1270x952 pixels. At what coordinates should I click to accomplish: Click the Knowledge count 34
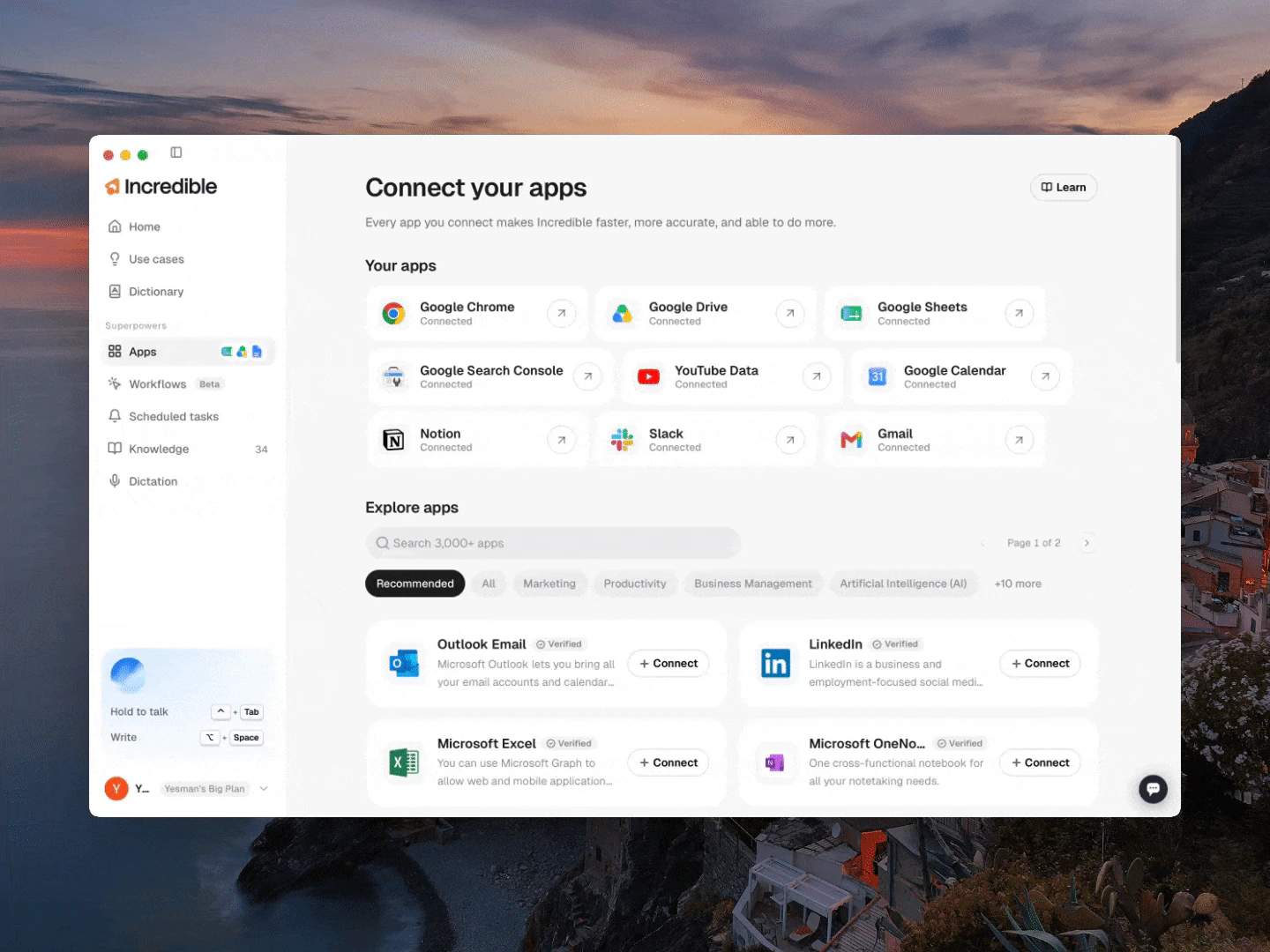point(261,450)
